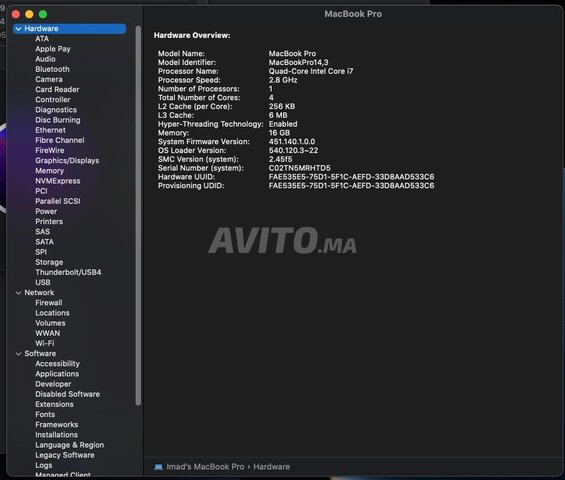Select WWAN entry

48,333
